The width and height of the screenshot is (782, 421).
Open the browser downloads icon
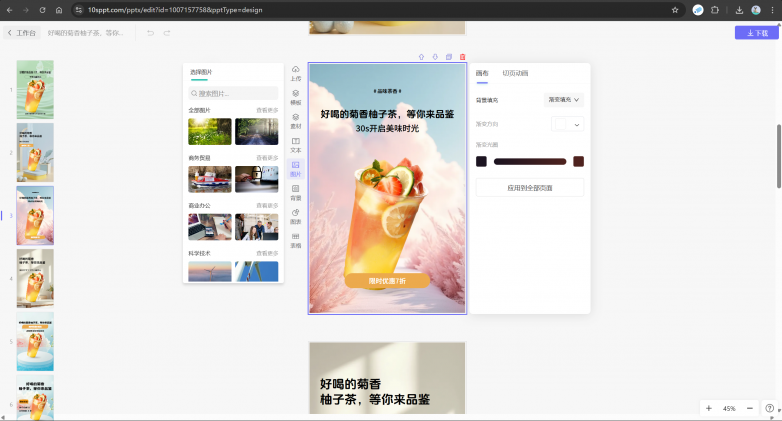[739, 10]
